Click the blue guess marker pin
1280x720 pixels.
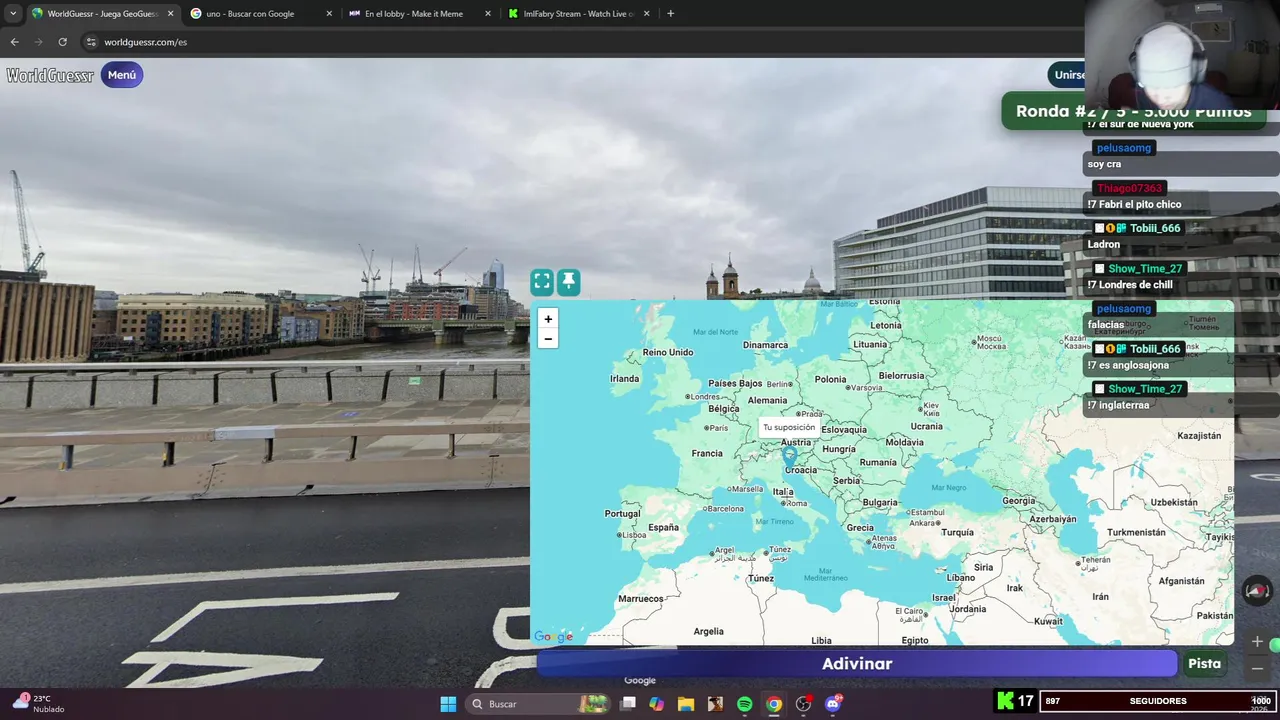click(x=789, y=457)
